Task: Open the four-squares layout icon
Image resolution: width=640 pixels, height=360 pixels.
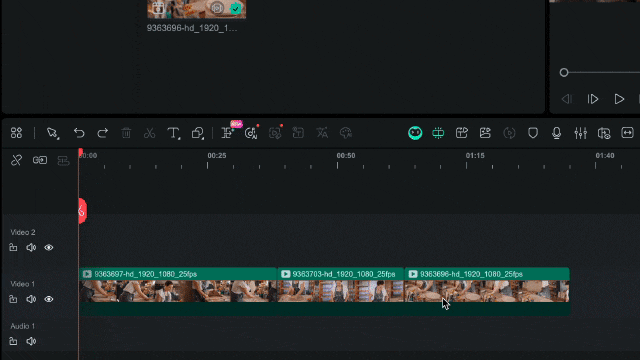Action: (x=16, y=133)
